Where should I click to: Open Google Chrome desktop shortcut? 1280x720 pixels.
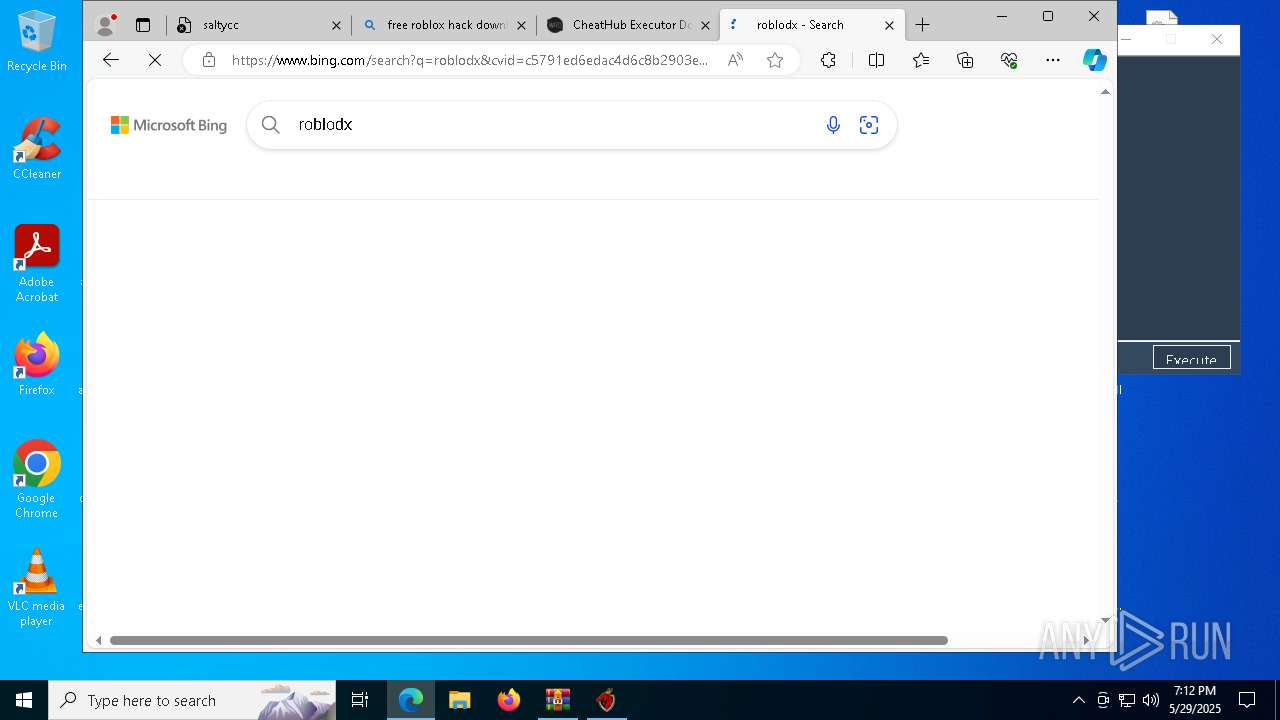[37, 479]
